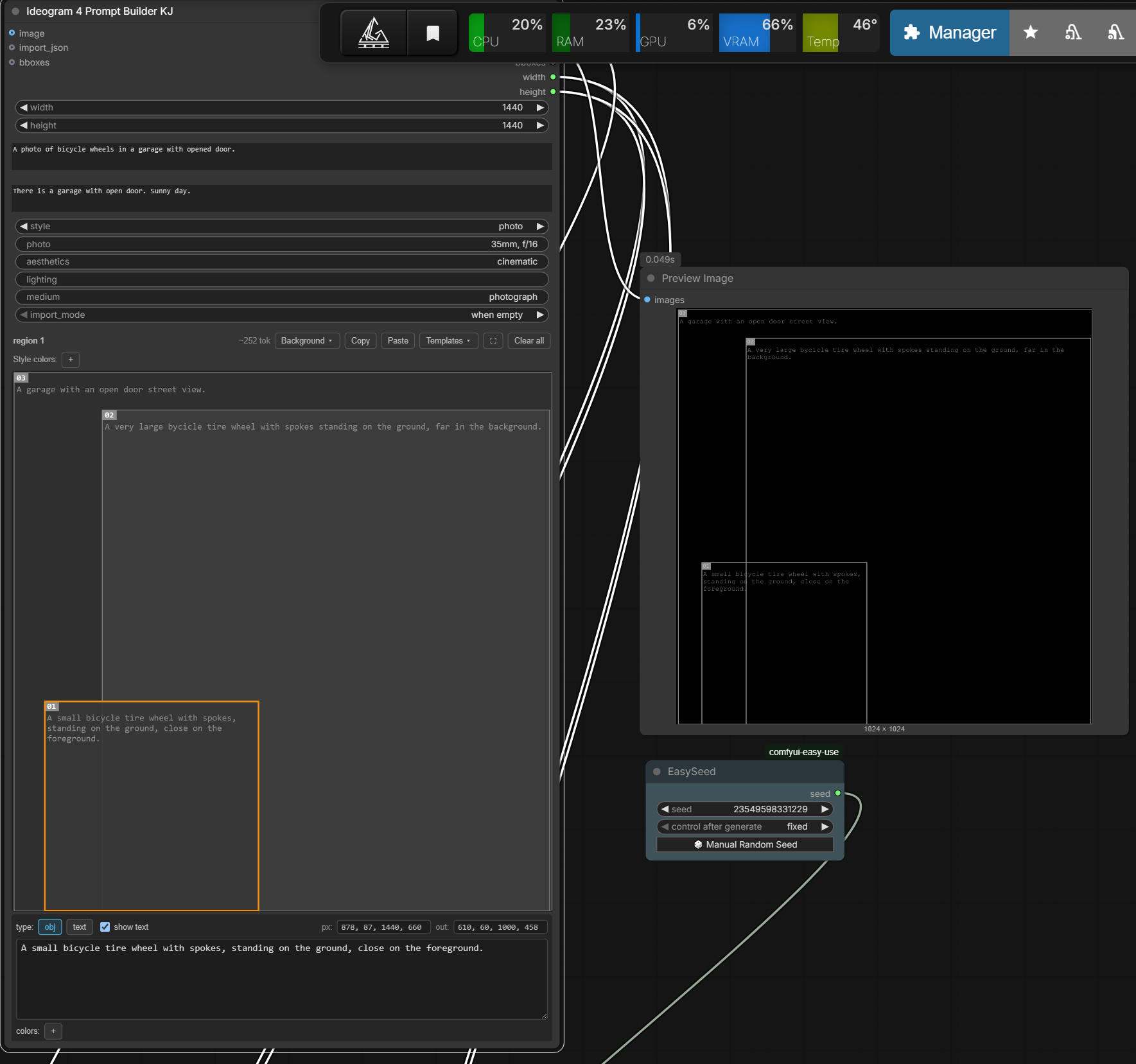This screenshot has width=1136, height=1064.
Task: Select previous control after generate option
Action: click(665, 827)
